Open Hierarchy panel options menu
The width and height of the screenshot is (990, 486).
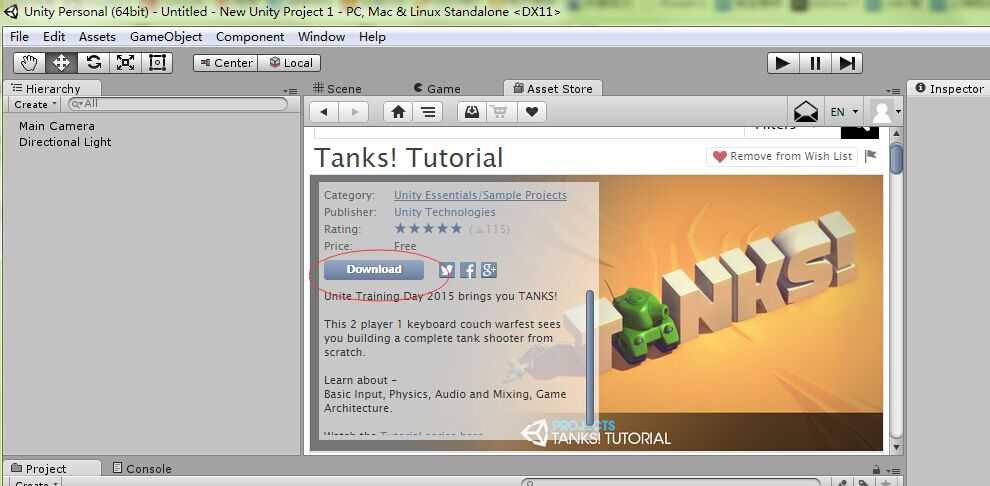click(x=290, y=91)
